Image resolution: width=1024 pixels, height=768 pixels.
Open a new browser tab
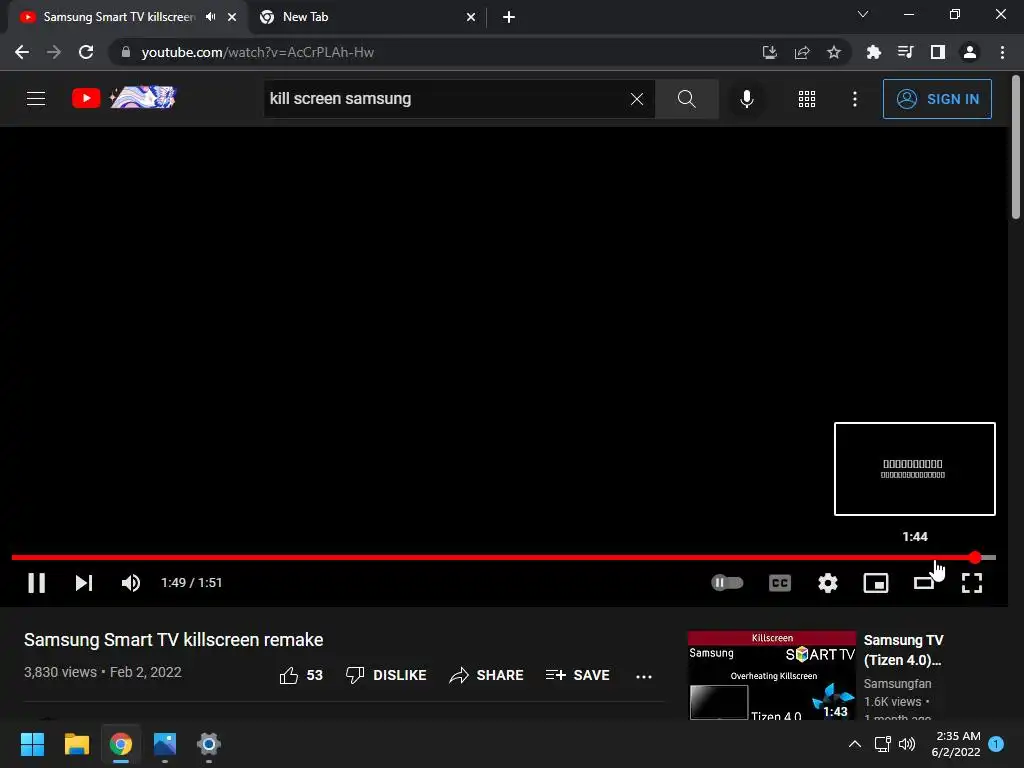pos(509,17)
